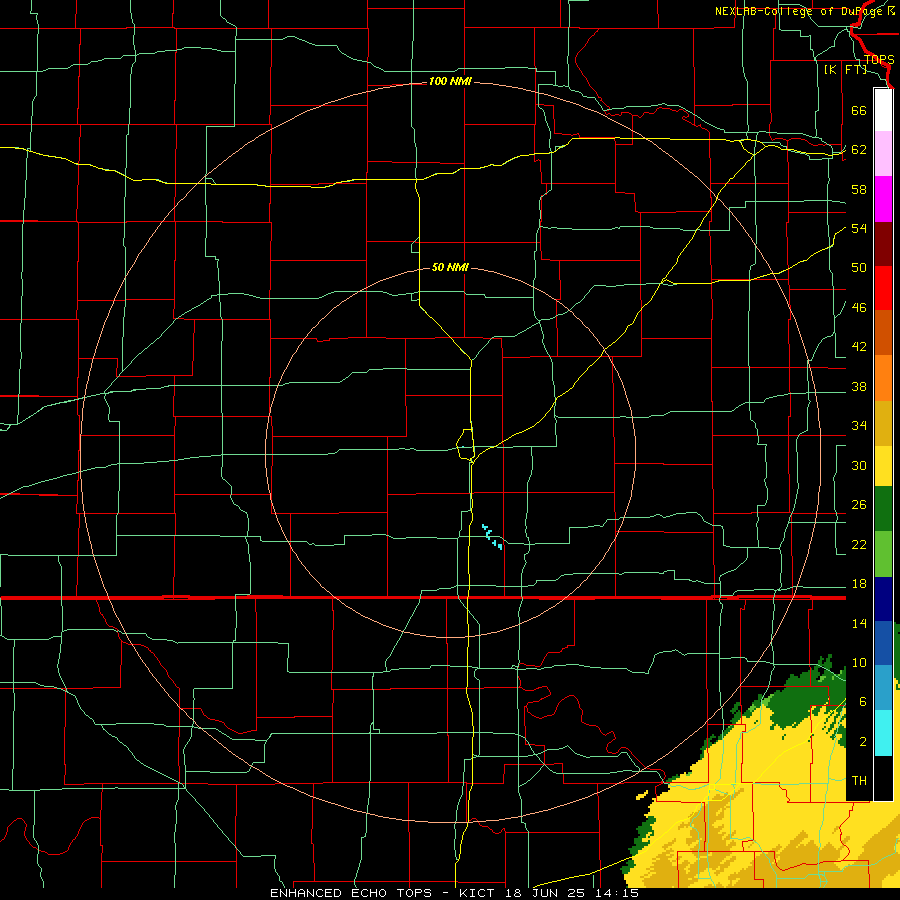
Task: Click the legend value 14
Action: coord(859,624)
